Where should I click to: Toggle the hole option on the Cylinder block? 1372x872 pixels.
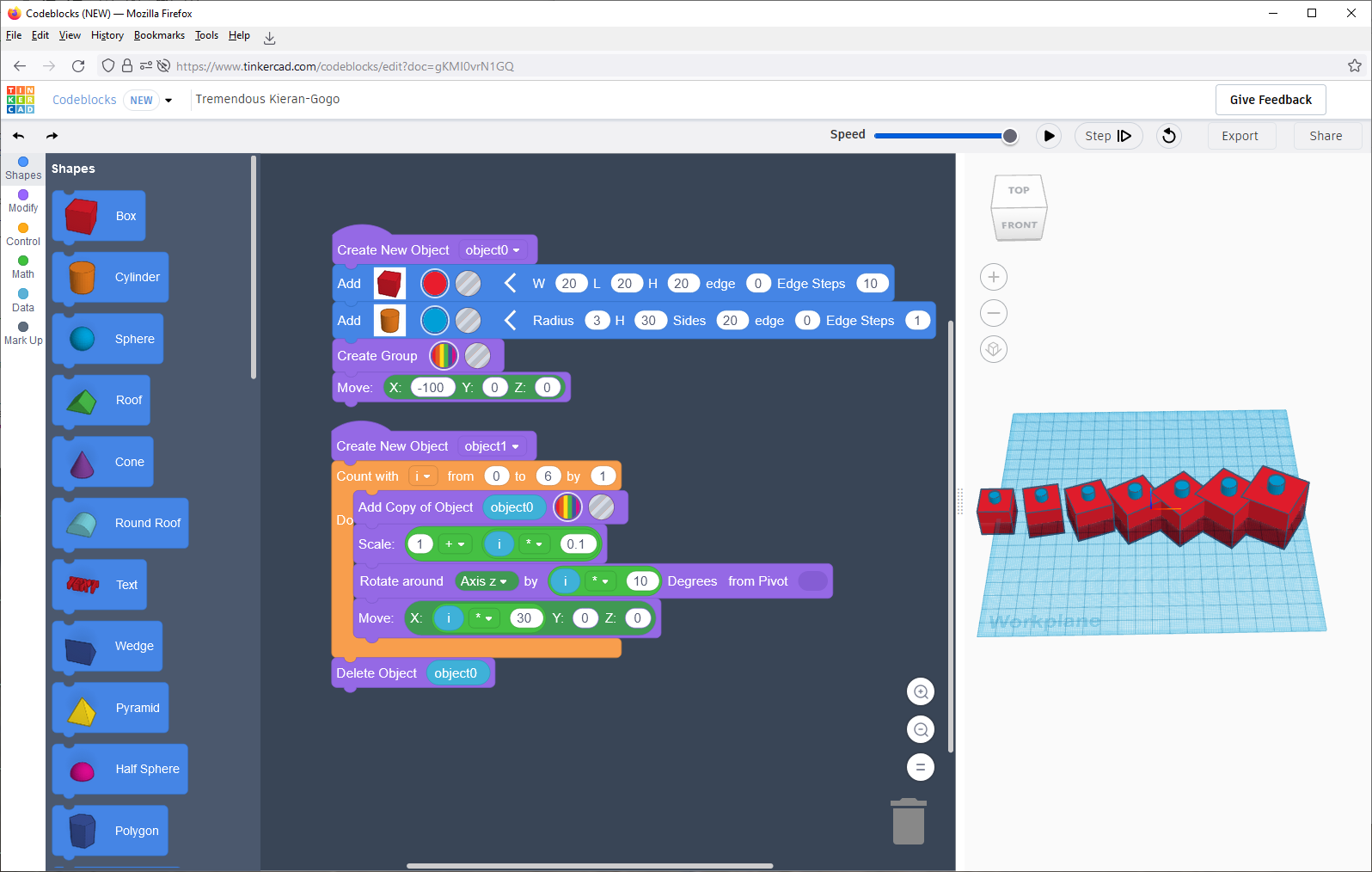click(468, 321)
